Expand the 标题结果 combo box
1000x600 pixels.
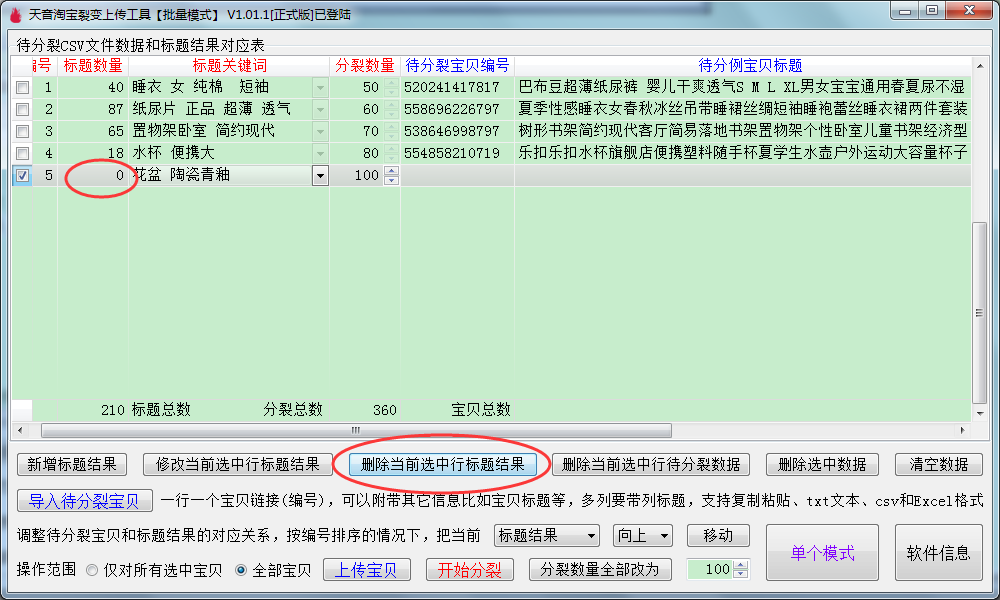point(591,536)
